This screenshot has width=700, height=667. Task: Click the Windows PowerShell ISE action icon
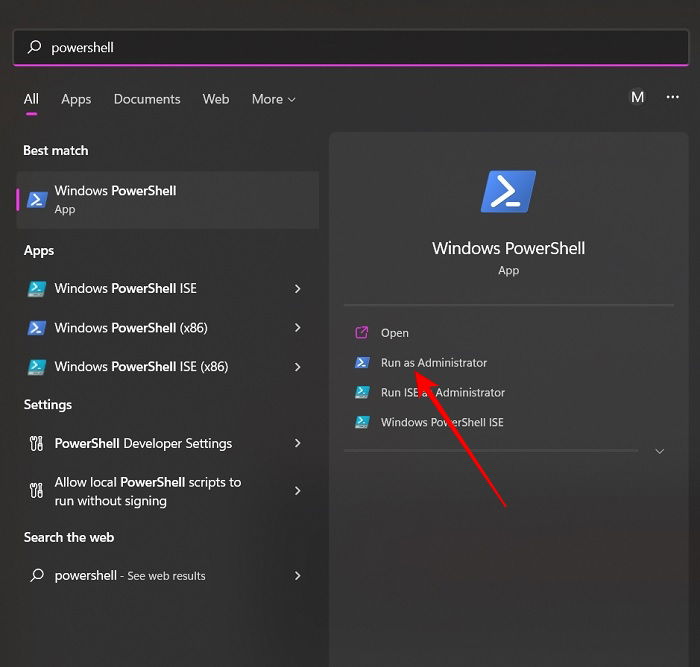coord(362,422)
